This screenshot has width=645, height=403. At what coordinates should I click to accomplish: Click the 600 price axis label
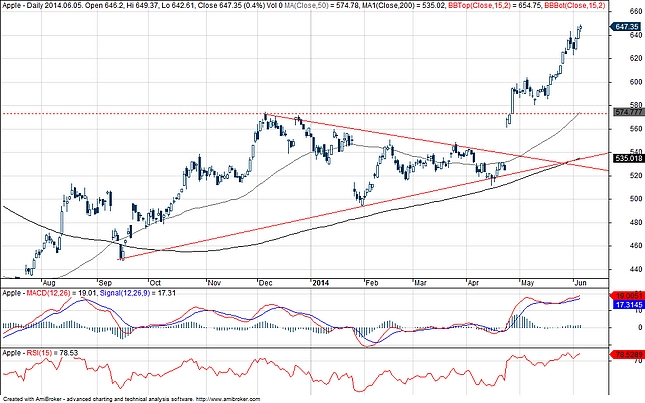636,82
